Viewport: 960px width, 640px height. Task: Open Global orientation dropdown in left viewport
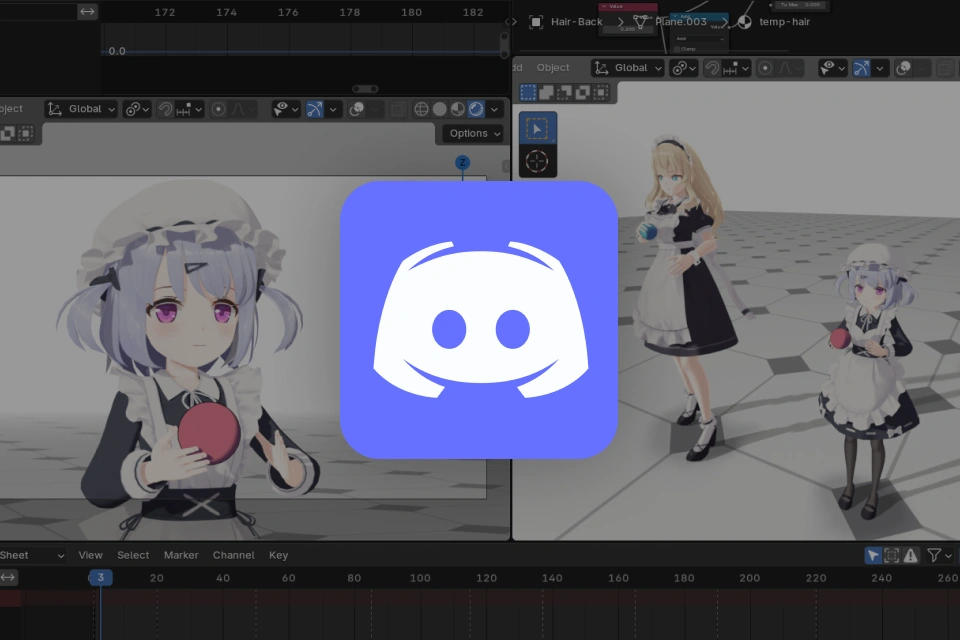81,109
